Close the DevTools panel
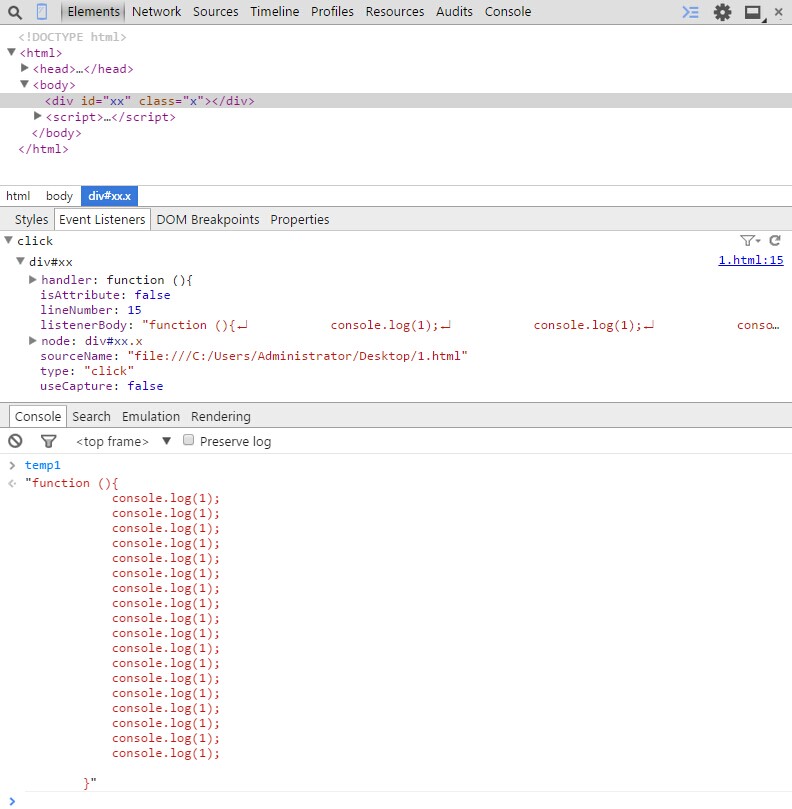 [779, 12]
